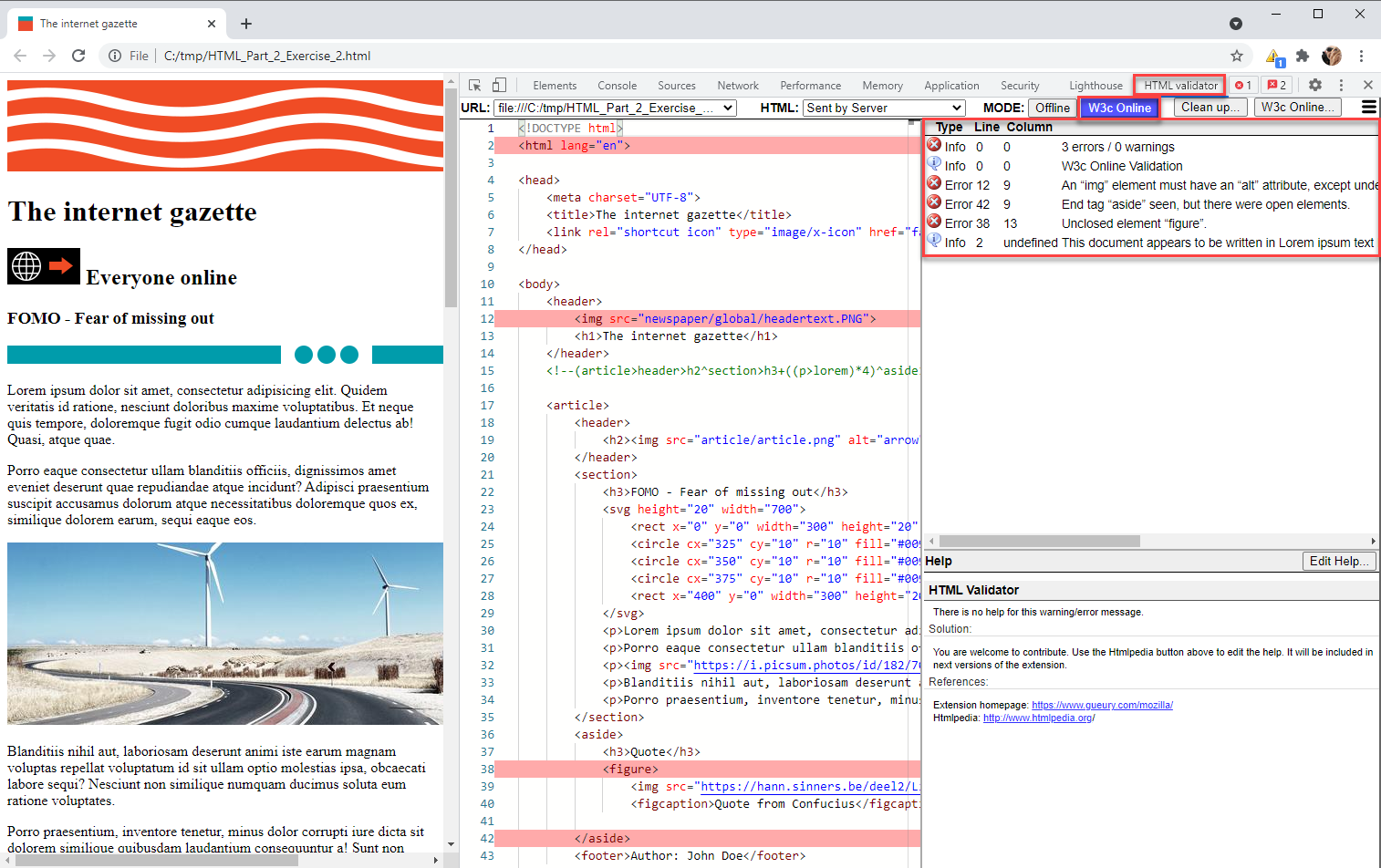Bookmark the page with the star icon

tap(1236, 56)
